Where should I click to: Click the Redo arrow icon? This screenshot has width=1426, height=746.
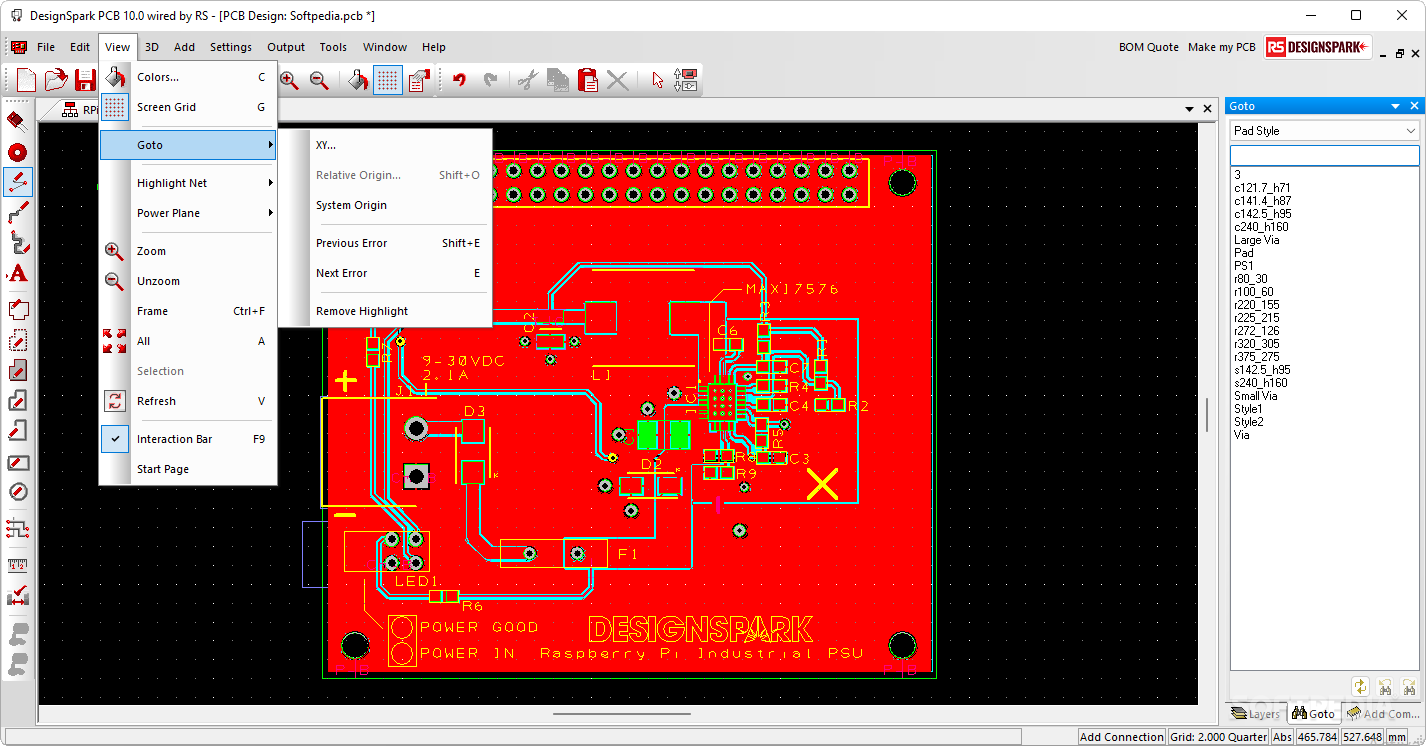490,80
